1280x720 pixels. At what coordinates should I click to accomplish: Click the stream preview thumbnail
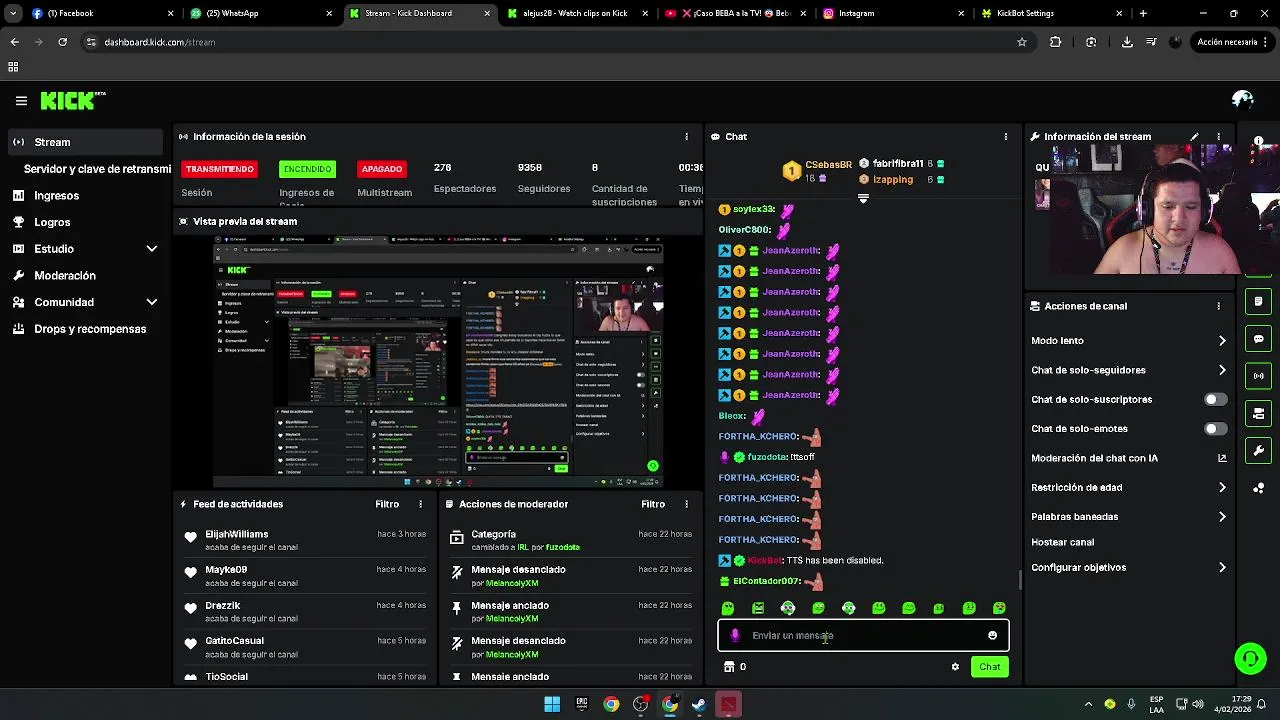[438, 360]
